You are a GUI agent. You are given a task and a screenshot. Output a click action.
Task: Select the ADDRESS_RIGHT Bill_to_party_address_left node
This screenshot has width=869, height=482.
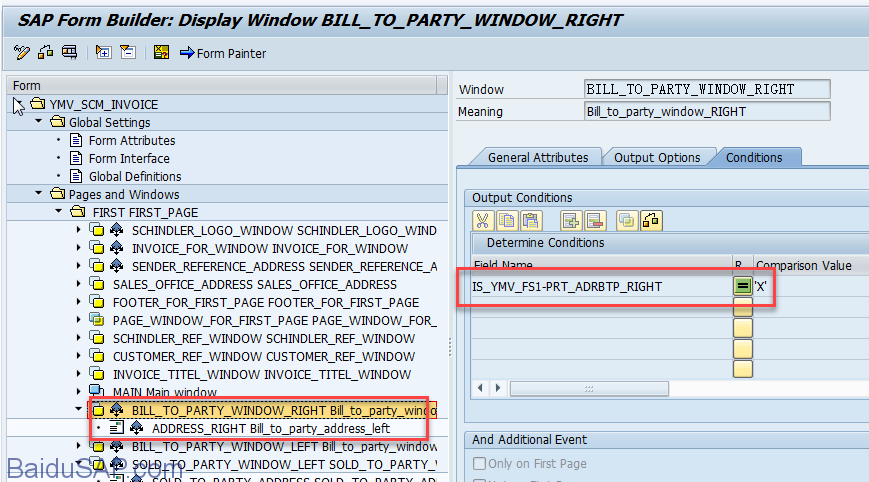[x=270, y=428]
